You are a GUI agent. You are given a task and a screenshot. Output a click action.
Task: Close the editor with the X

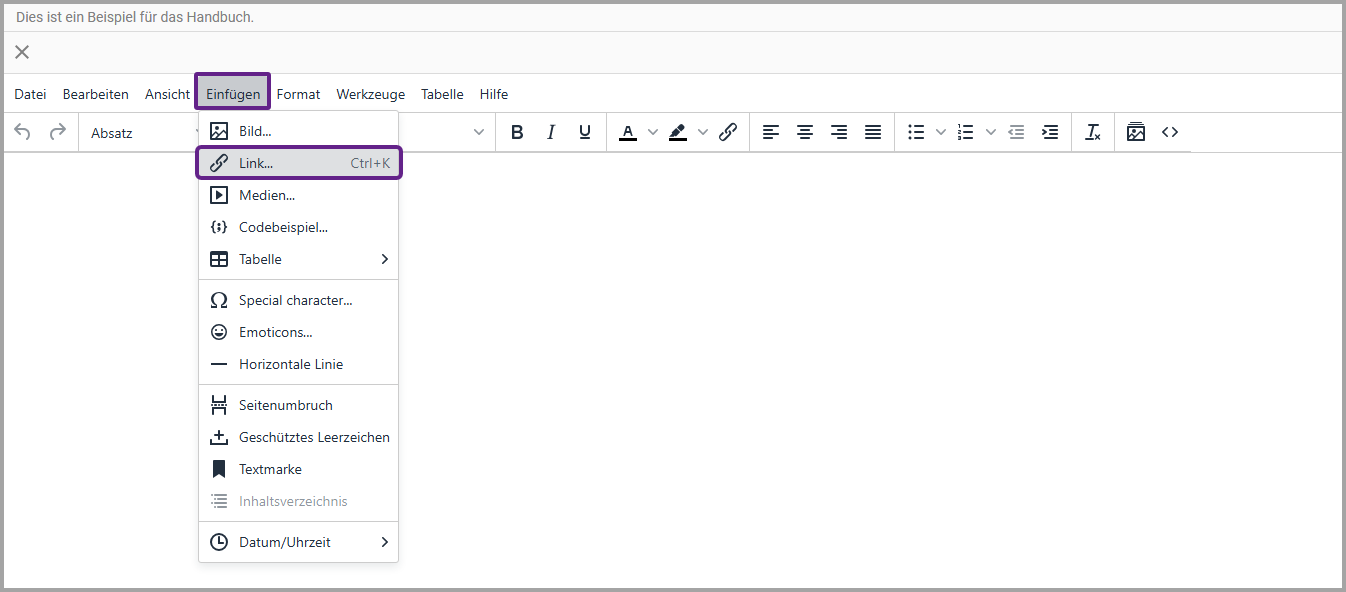tap(22, 52)
